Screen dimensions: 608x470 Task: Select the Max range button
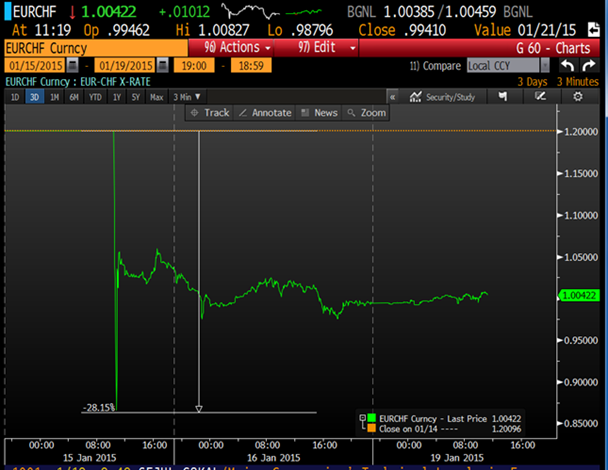click(156, 97)
